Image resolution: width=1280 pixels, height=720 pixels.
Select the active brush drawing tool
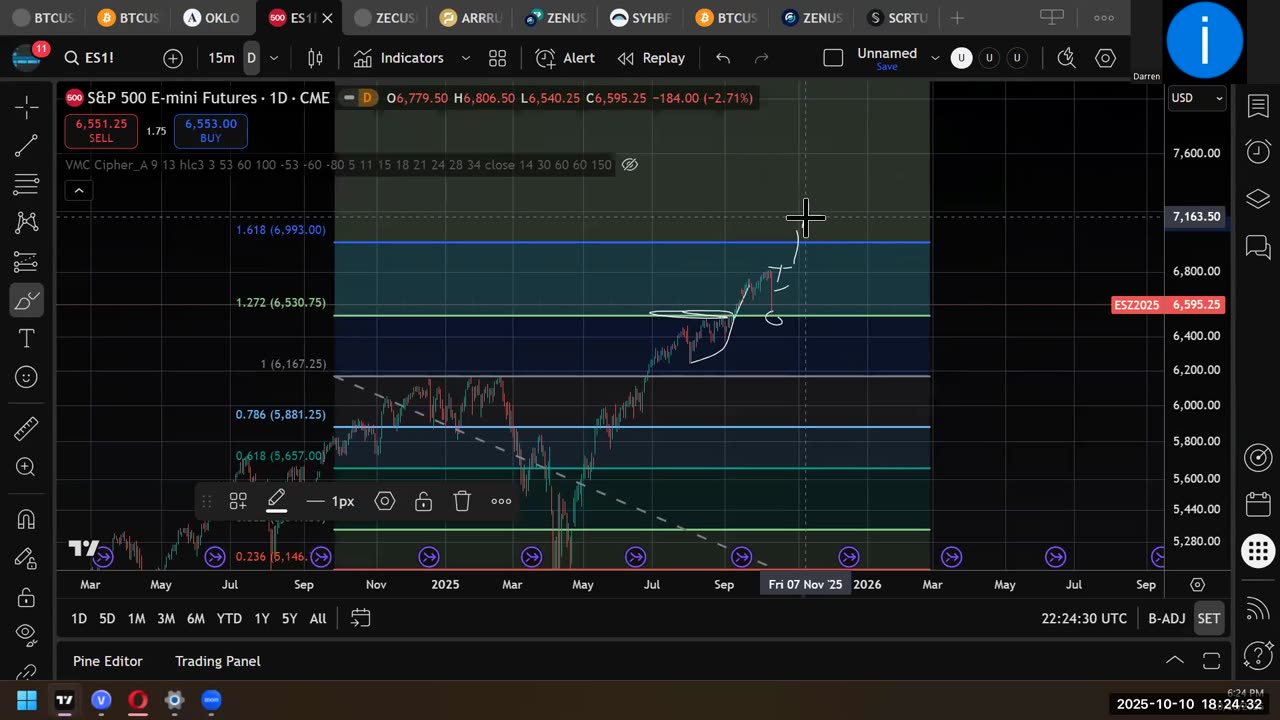[x=27, y=300]
